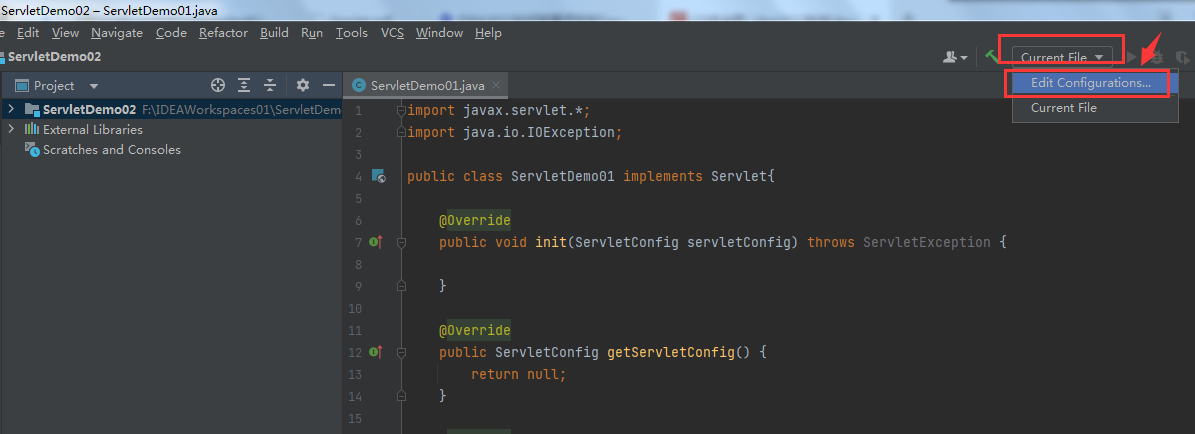The width and height of the screenshot is (1195, 434).
Task: Open the Build menu
Action: (274, 33)
